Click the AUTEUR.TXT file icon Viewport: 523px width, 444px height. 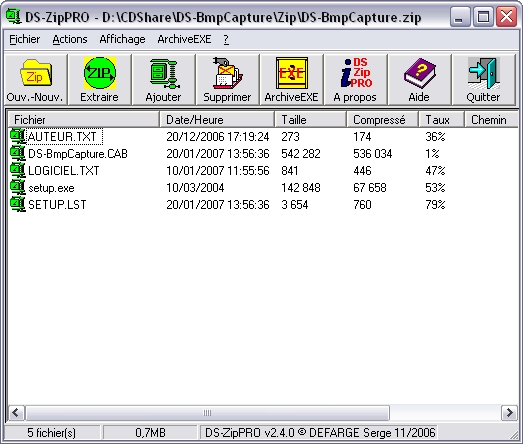coord(17,136)
